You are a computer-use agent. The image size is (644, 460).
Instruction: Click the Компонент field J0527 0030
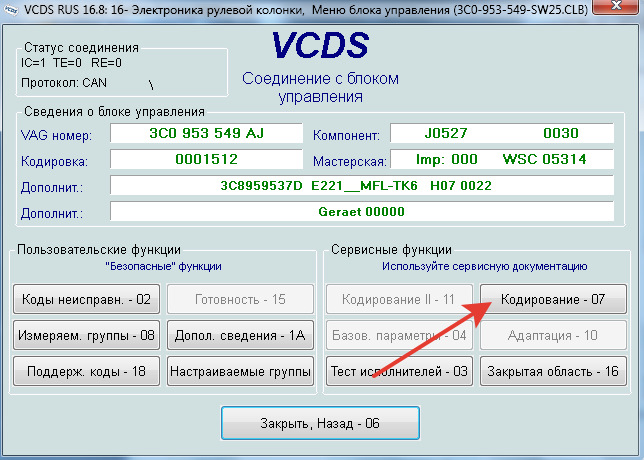click(x=501, y=133)
